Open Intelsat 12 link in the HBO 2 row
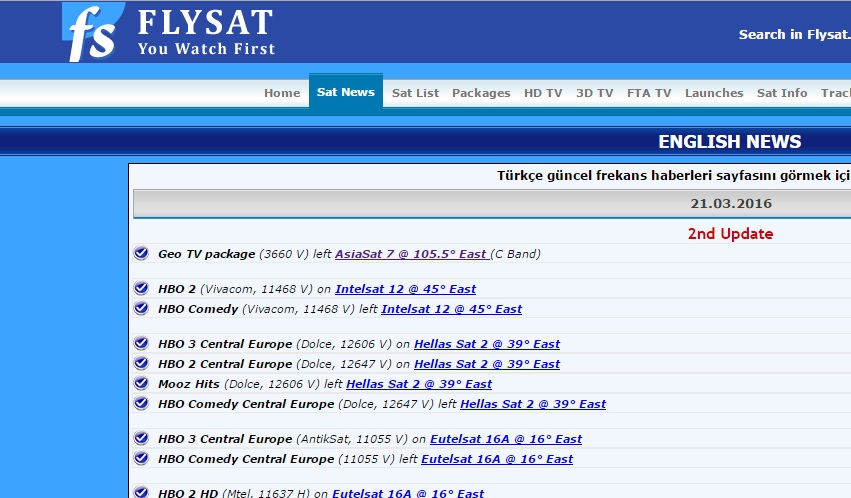This screenshot has width=851, height=498. (405, 289)
